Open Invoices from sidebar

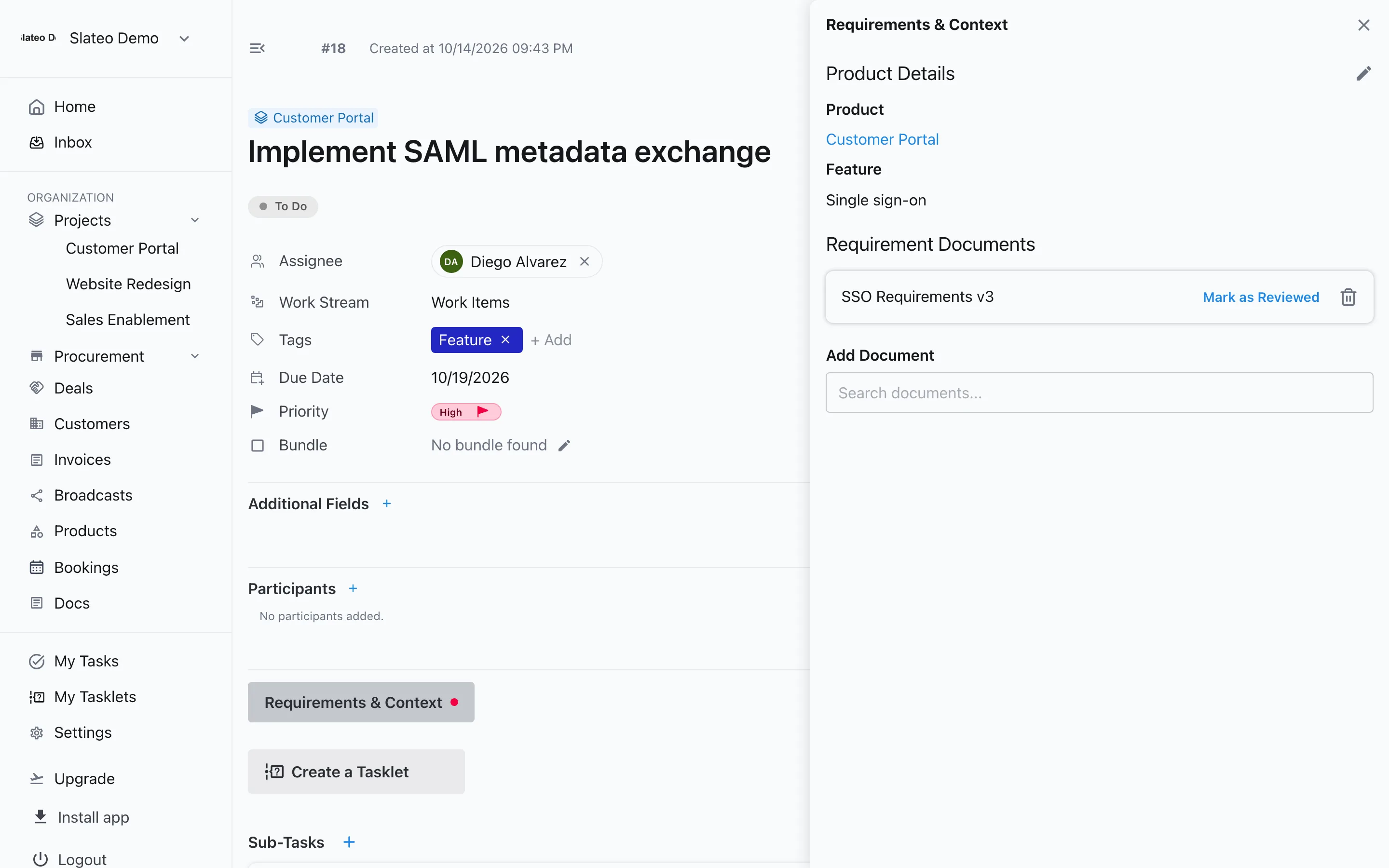[82, 459]
